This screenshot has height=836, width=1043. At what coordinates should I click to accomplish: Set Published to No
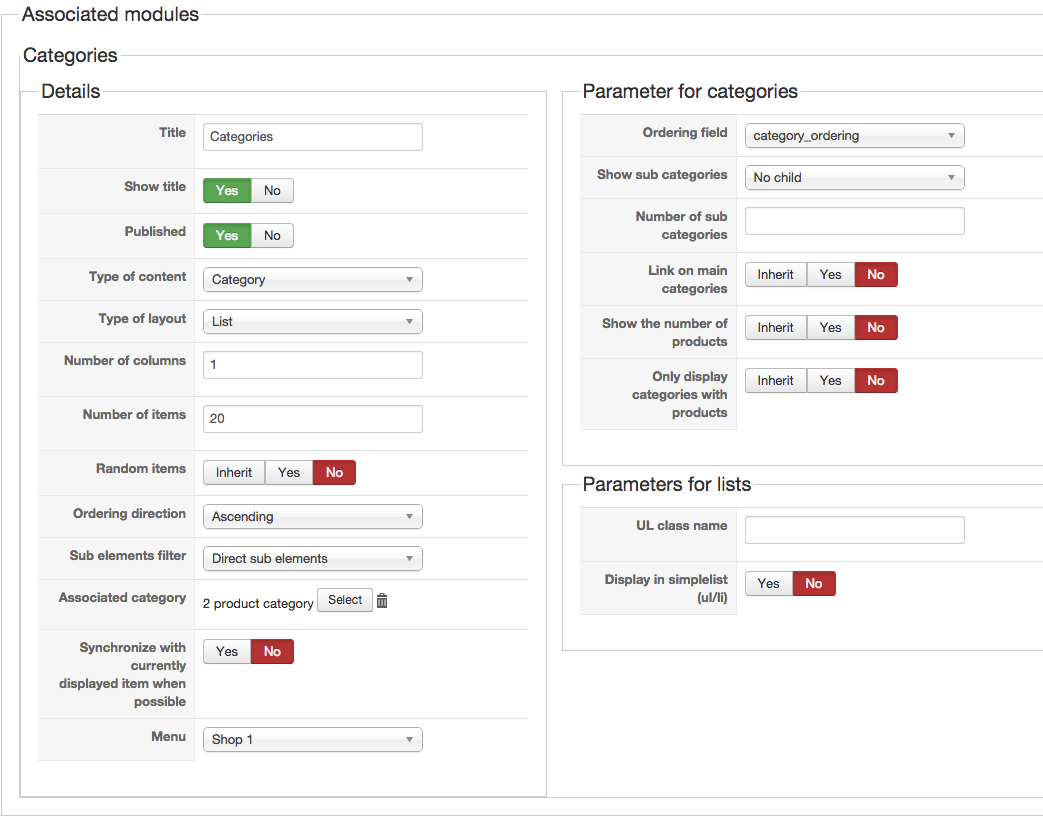(x=272, y=236)
